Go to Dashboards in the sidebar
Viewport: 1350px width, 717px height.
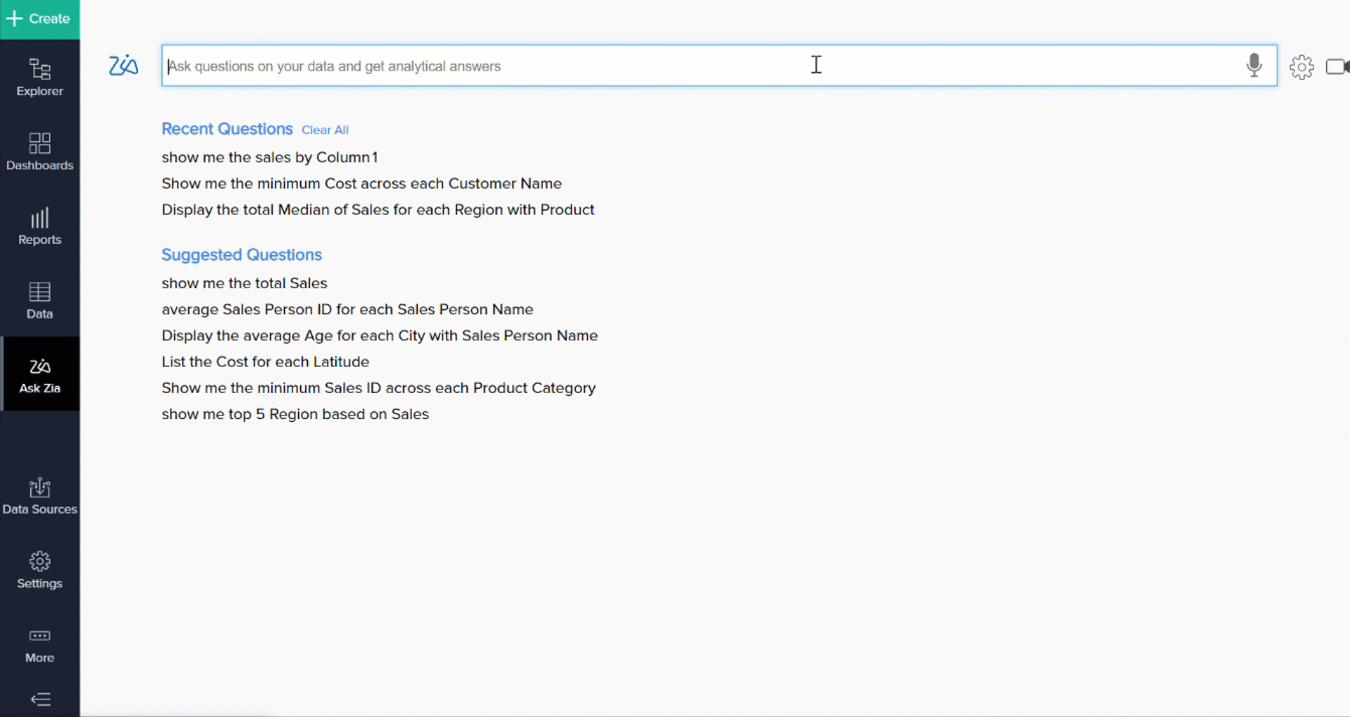pos(40,152)
